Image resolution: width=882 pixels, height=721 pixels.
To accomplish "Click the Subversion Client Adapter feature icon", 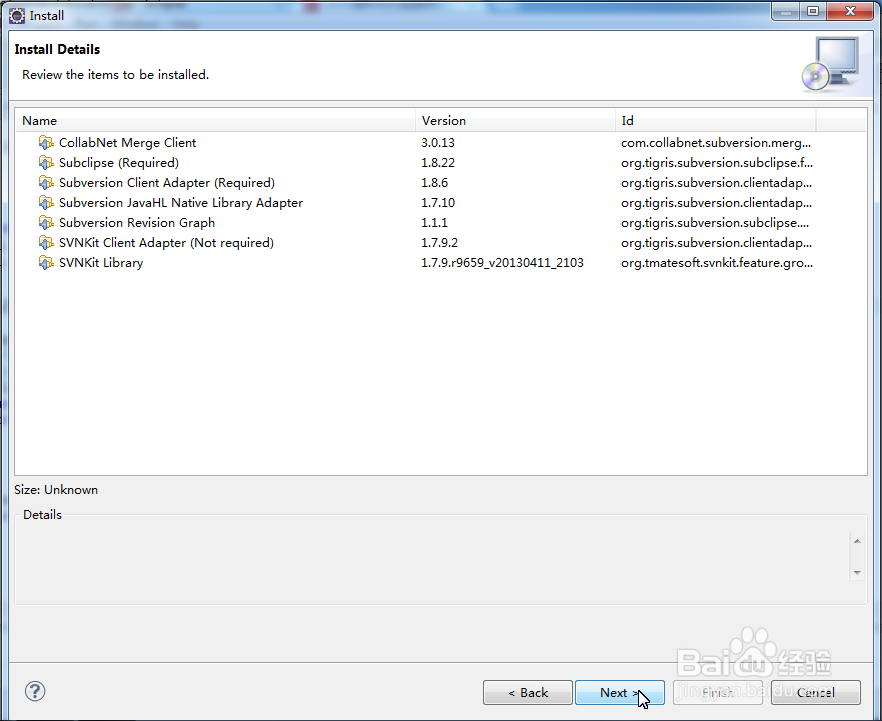I will [x=46, y=183].
